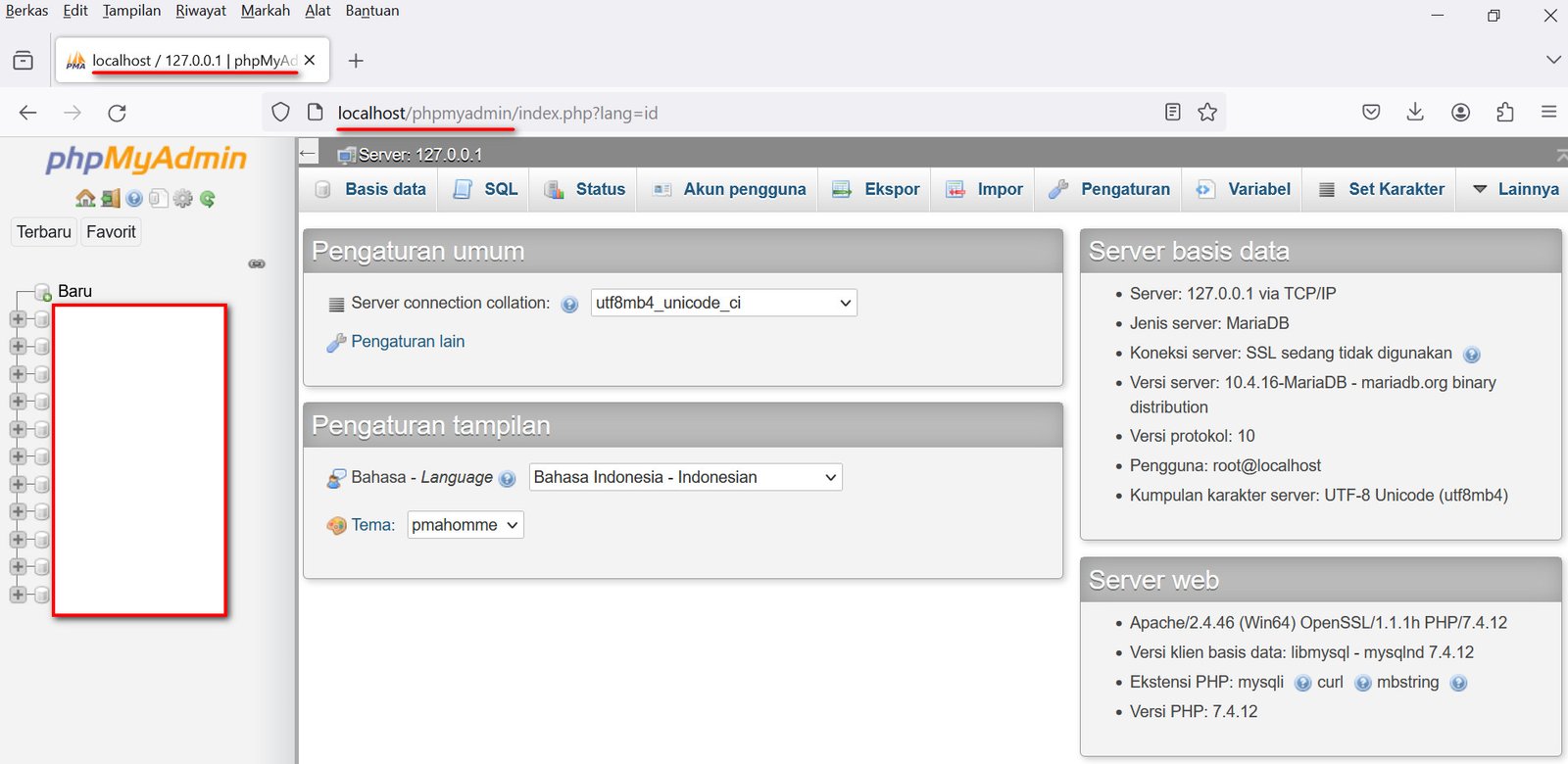Open the Firefox hamburger application menu
The width and height of the screenshot is (1568, 764).
click(x=1548, y=113)
